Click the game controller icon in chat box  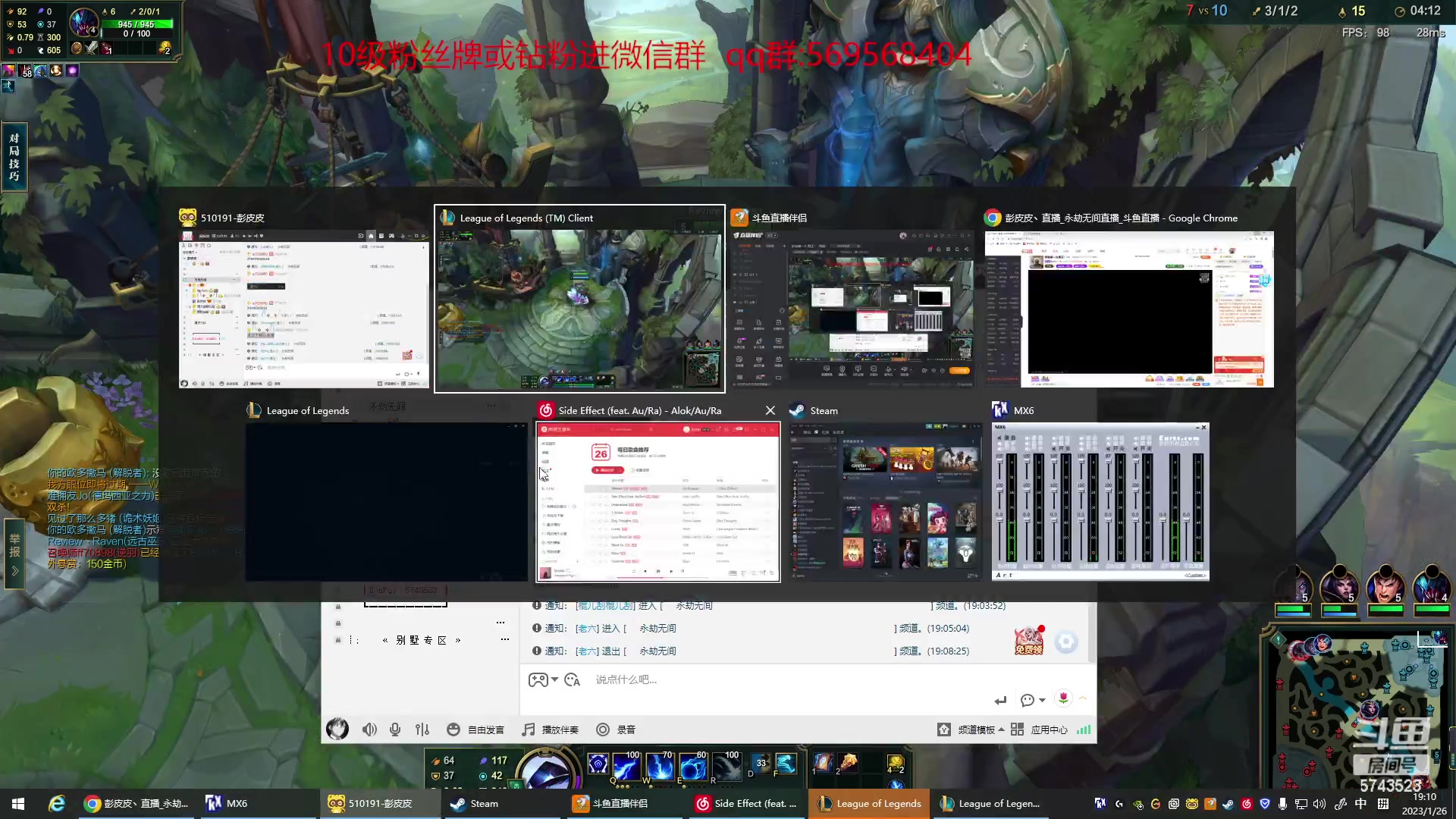coord(538,679)
